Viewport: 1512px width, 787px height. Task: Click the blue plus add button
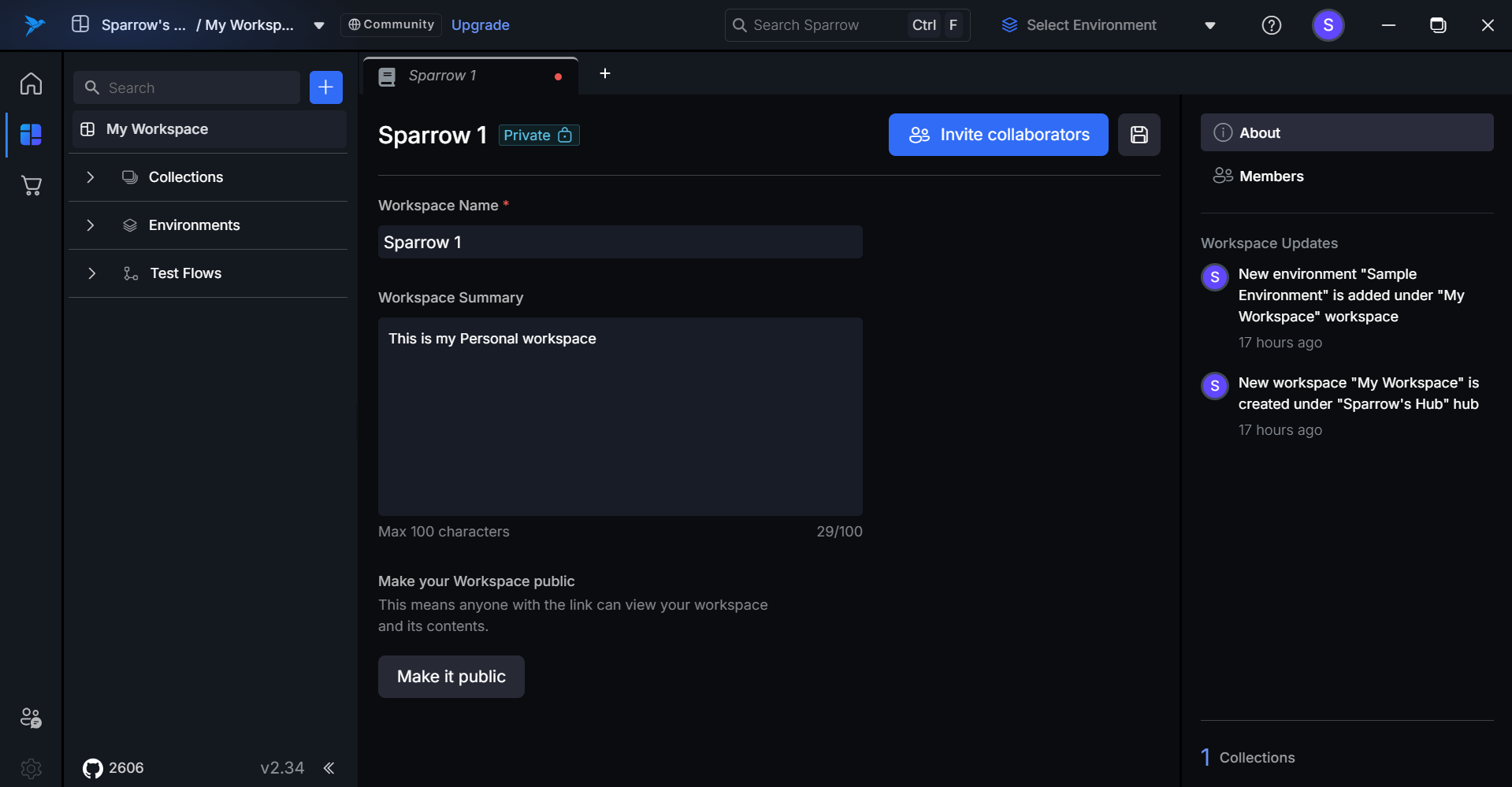pos(325,87)
